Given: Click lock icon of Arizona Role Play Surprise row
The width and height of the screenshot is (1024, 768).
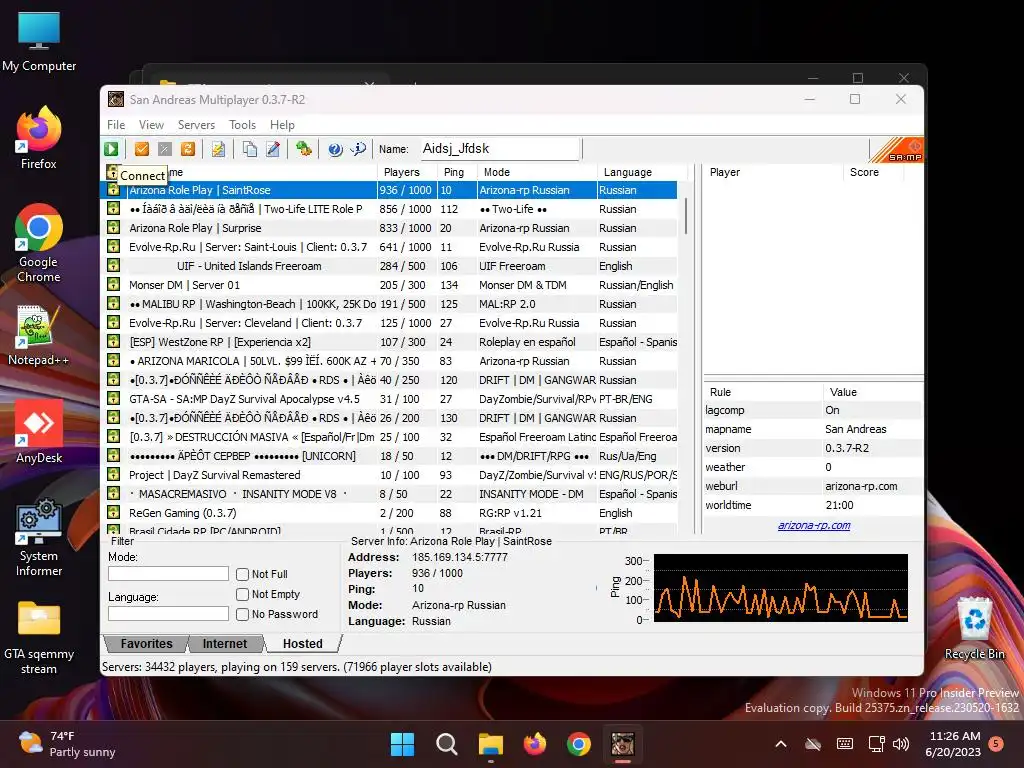Looking at the screenshot, I should [x=114, y=228].
